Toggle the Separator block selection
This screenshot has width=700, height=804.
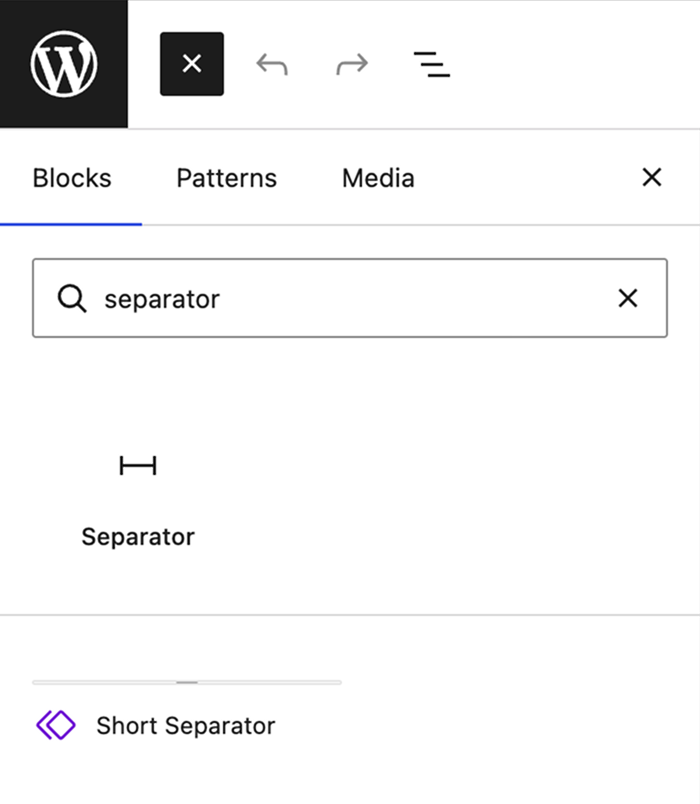click(x=138, y=490)
